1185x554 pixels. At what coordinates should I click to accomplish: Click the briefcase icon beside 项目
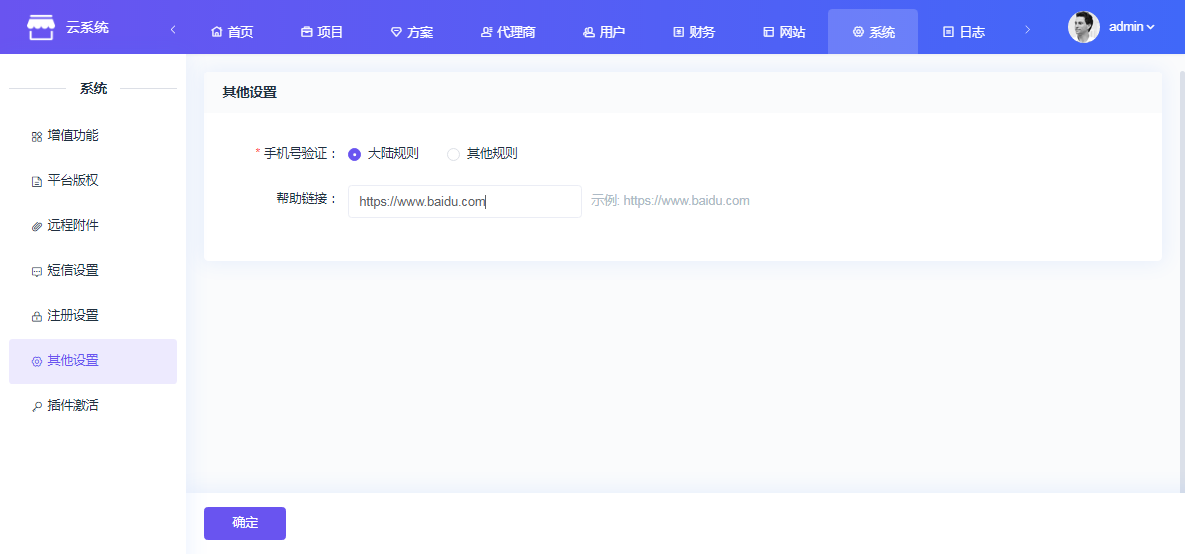pyautogui.click(x=306, y=32)
